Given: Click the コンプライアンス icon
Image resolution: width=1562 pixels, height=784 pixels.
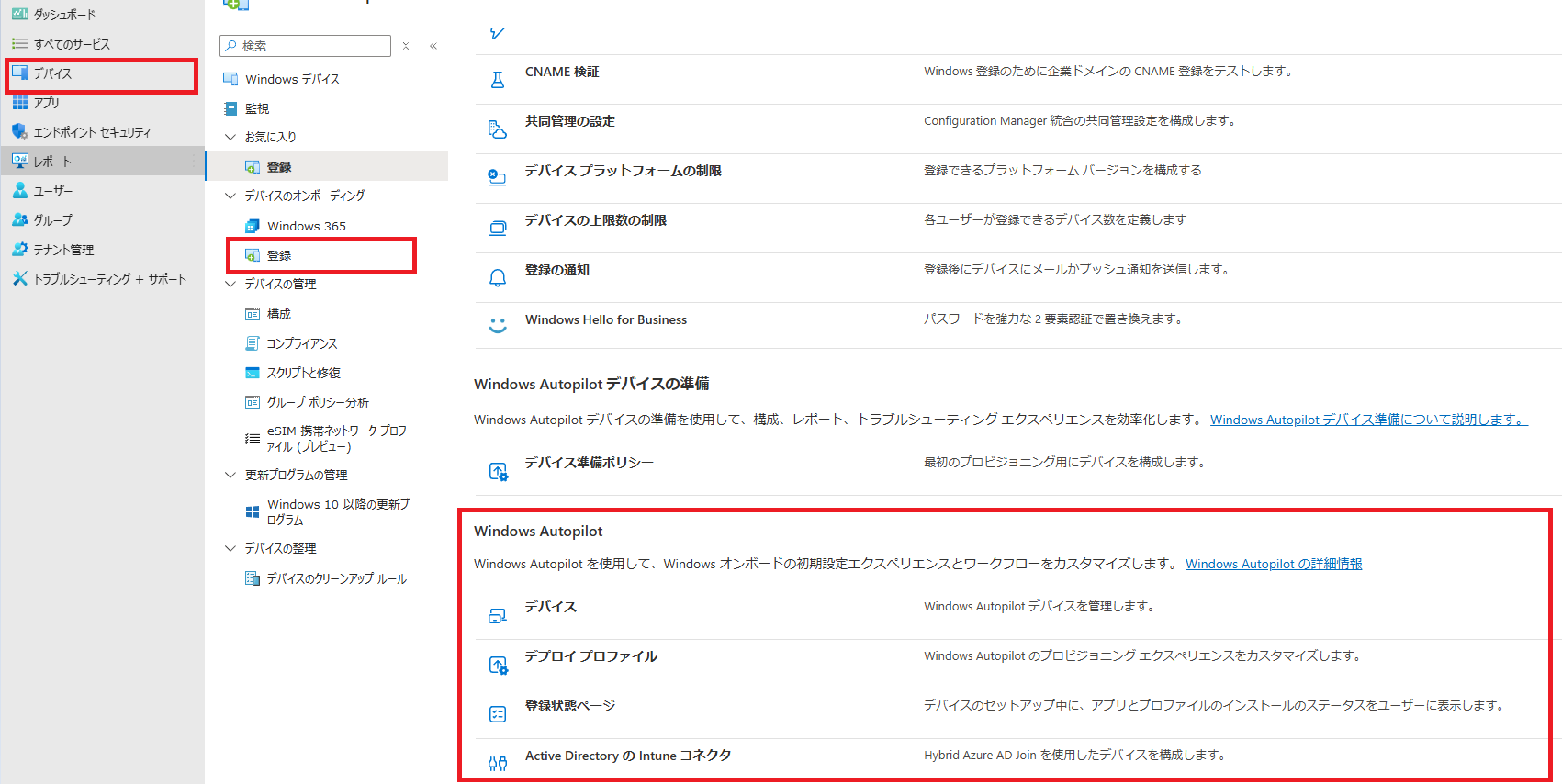Looking at the screenshot, I should (253, 343).
